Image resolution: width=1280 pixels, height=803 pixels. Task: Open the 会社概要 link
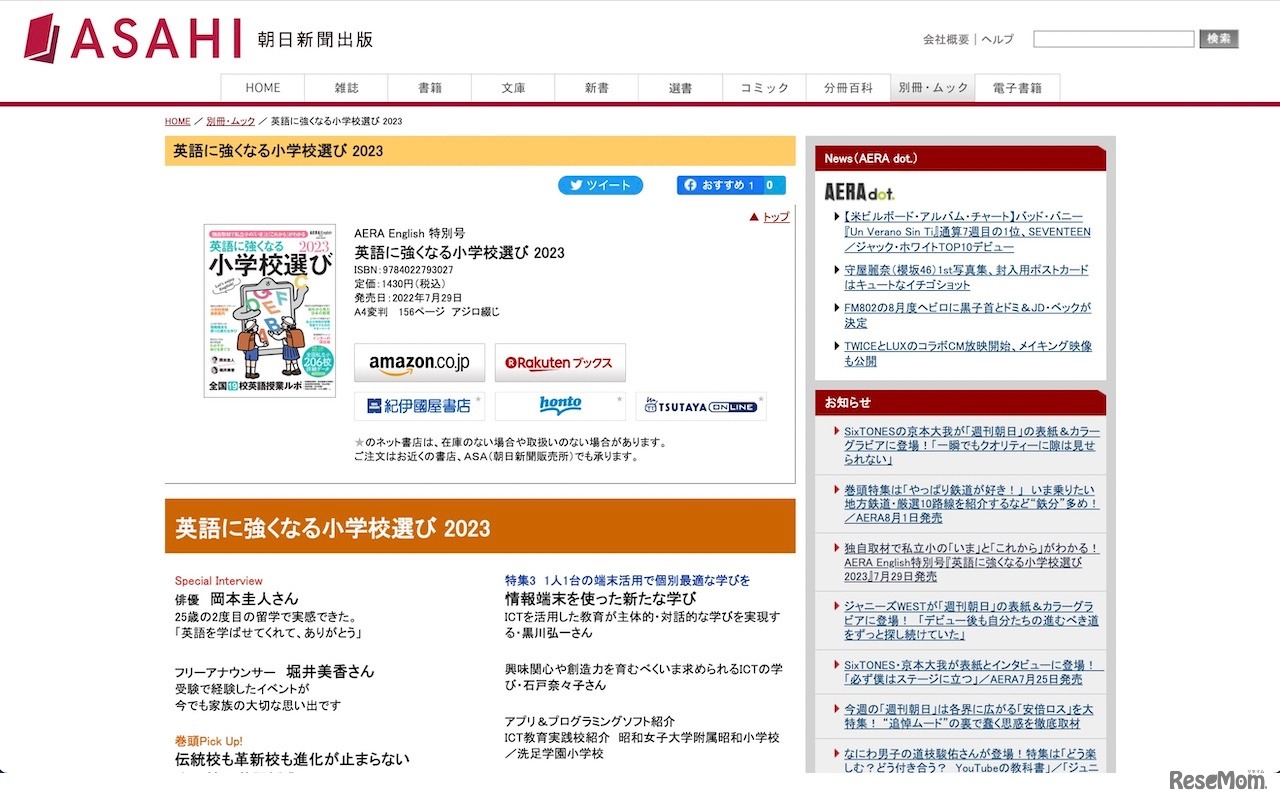pos(946,40)
